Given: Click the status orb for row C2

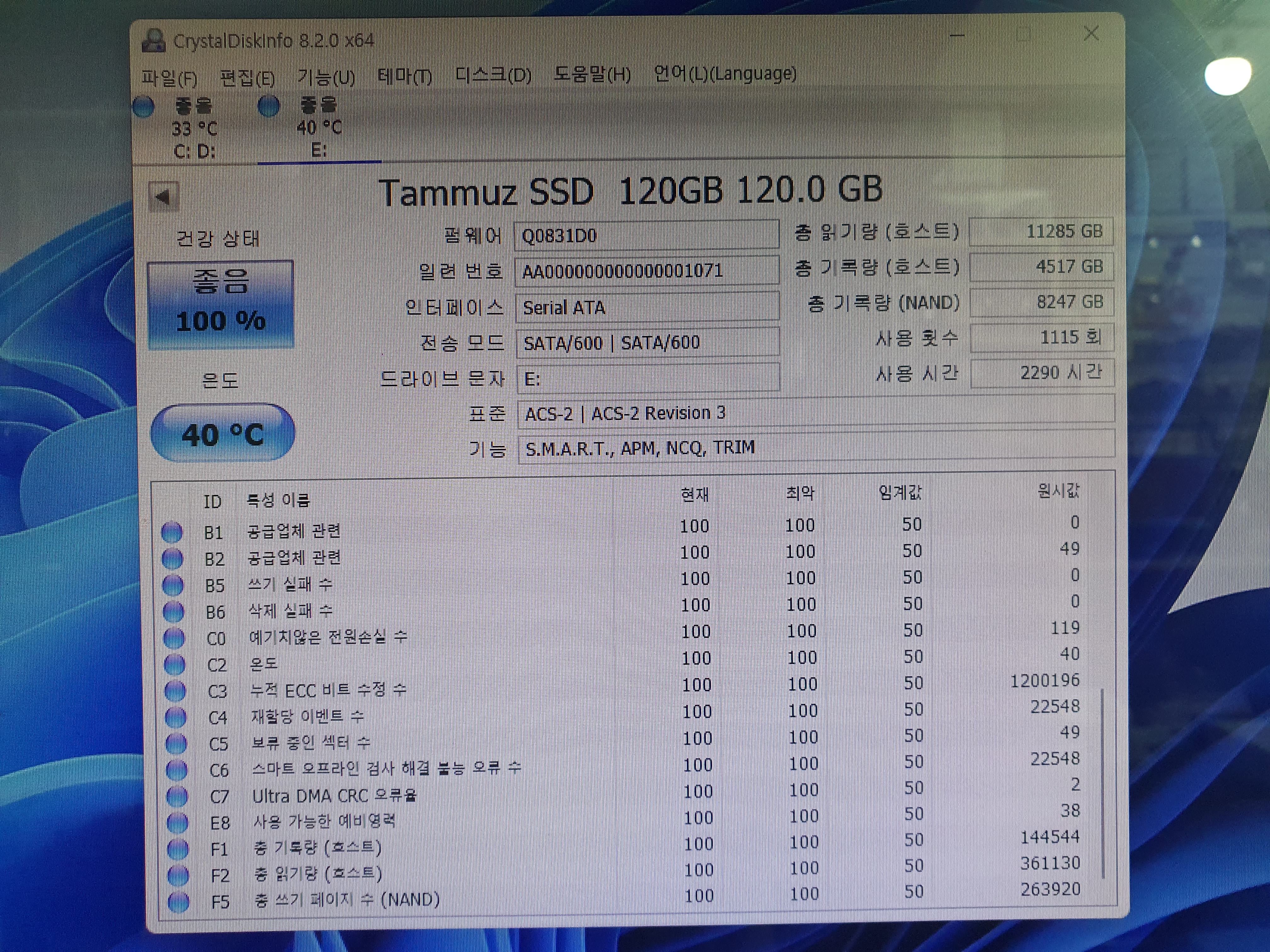Looking at the screenshot, I should pos(174,664).
